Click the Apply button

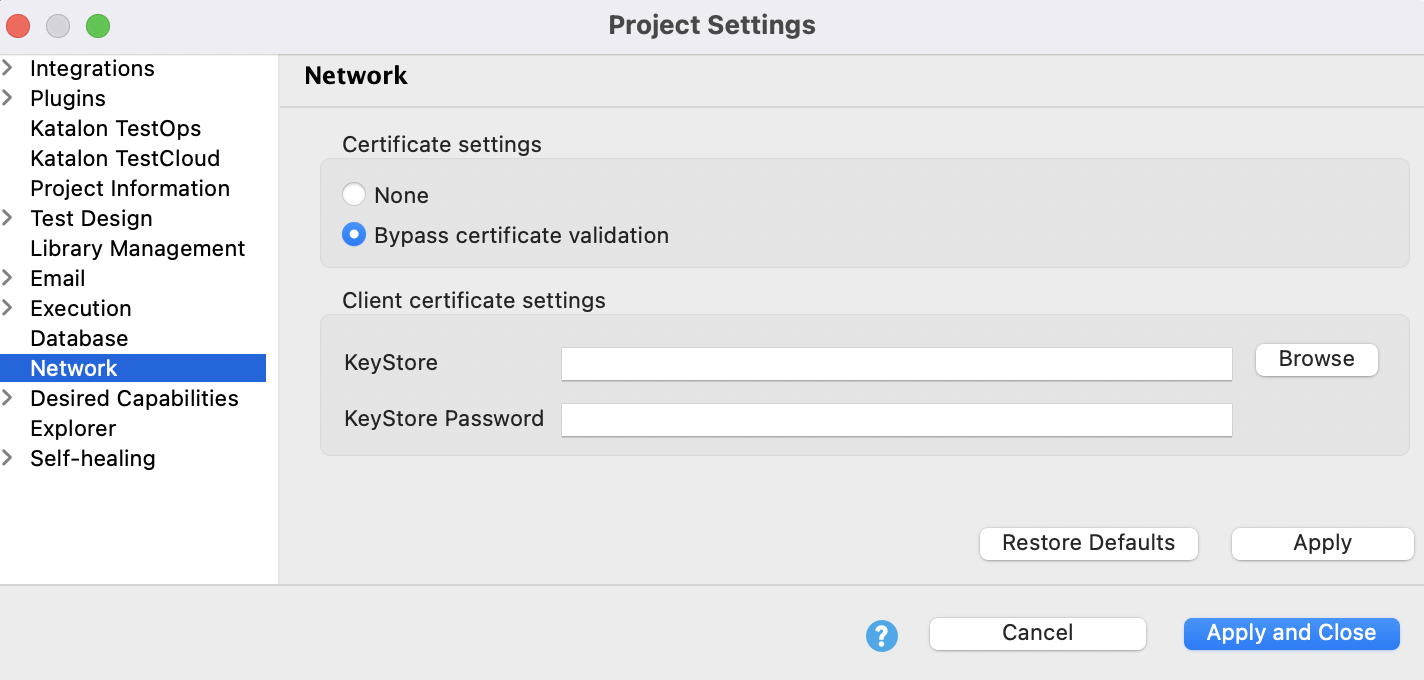pos(1321,543)
